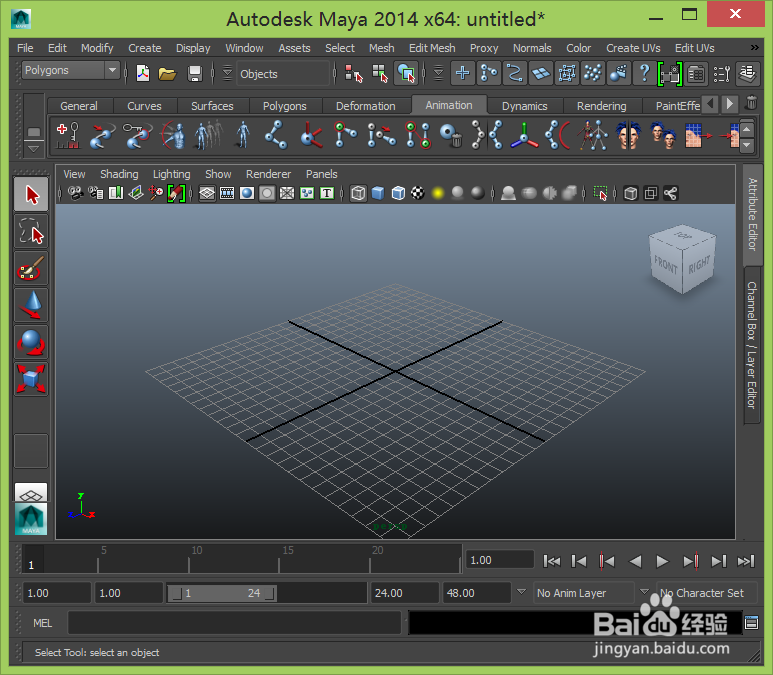773x675 pixels.
Task: Switch to the Rendering shelf tab
Action: coord(601,106)
